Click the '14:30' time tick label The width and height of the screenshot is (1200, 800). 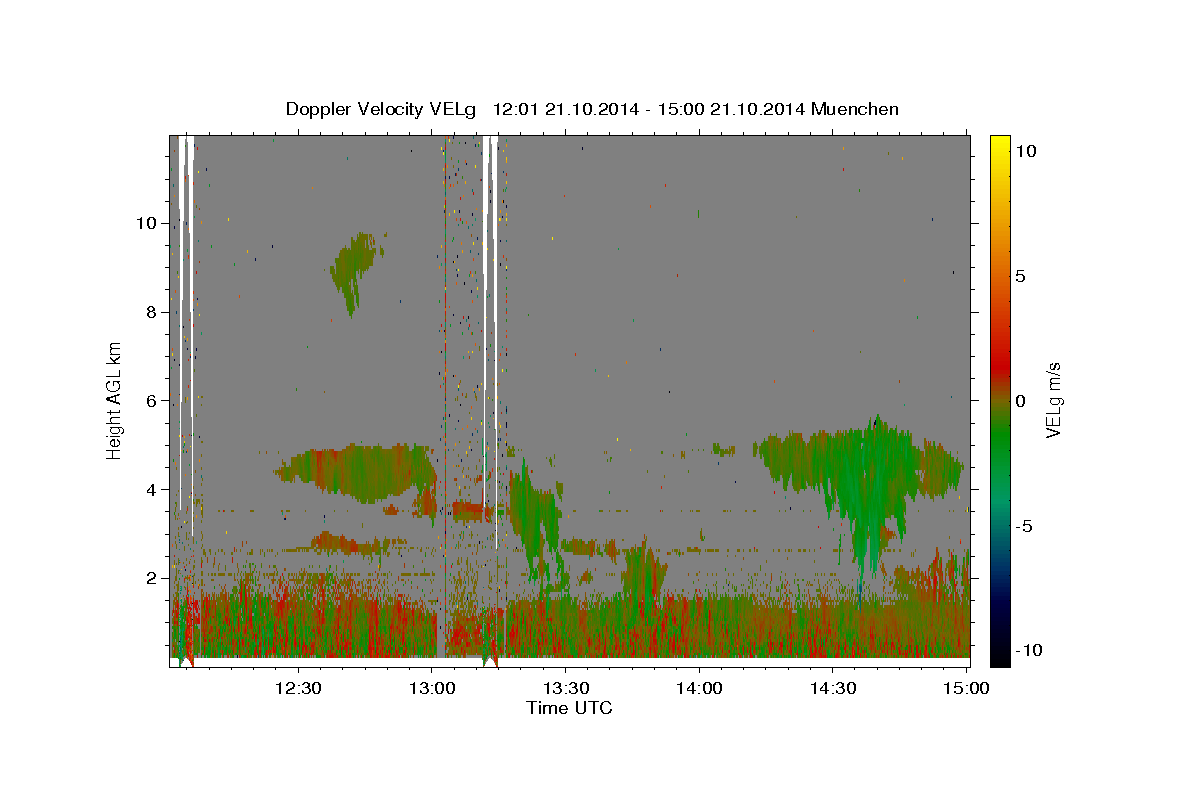(x=833, y=688)
